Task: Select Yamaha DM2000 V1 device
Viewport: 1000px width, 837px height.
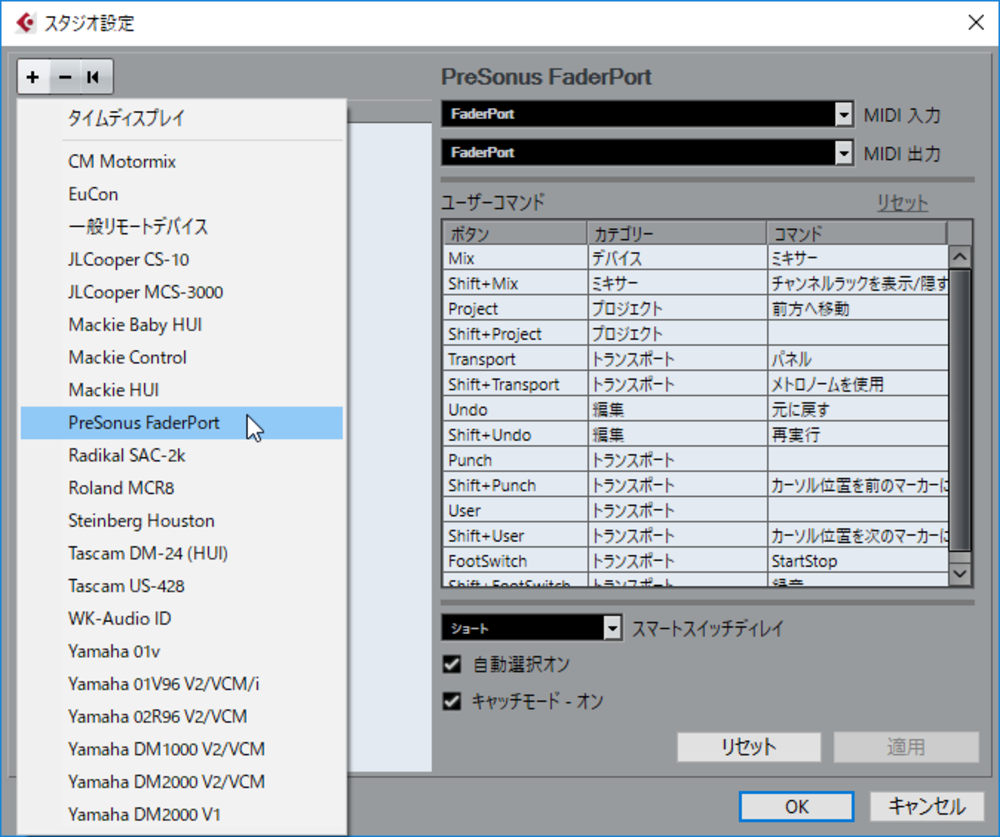Action: [x=182, y=815]
